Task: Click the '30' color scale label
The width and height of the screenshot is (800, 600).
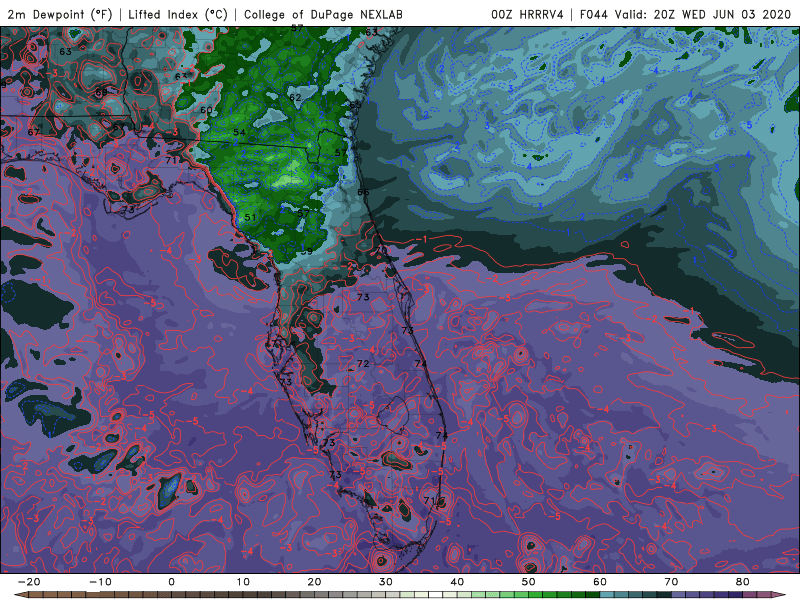Action: [x=386, y=582]
